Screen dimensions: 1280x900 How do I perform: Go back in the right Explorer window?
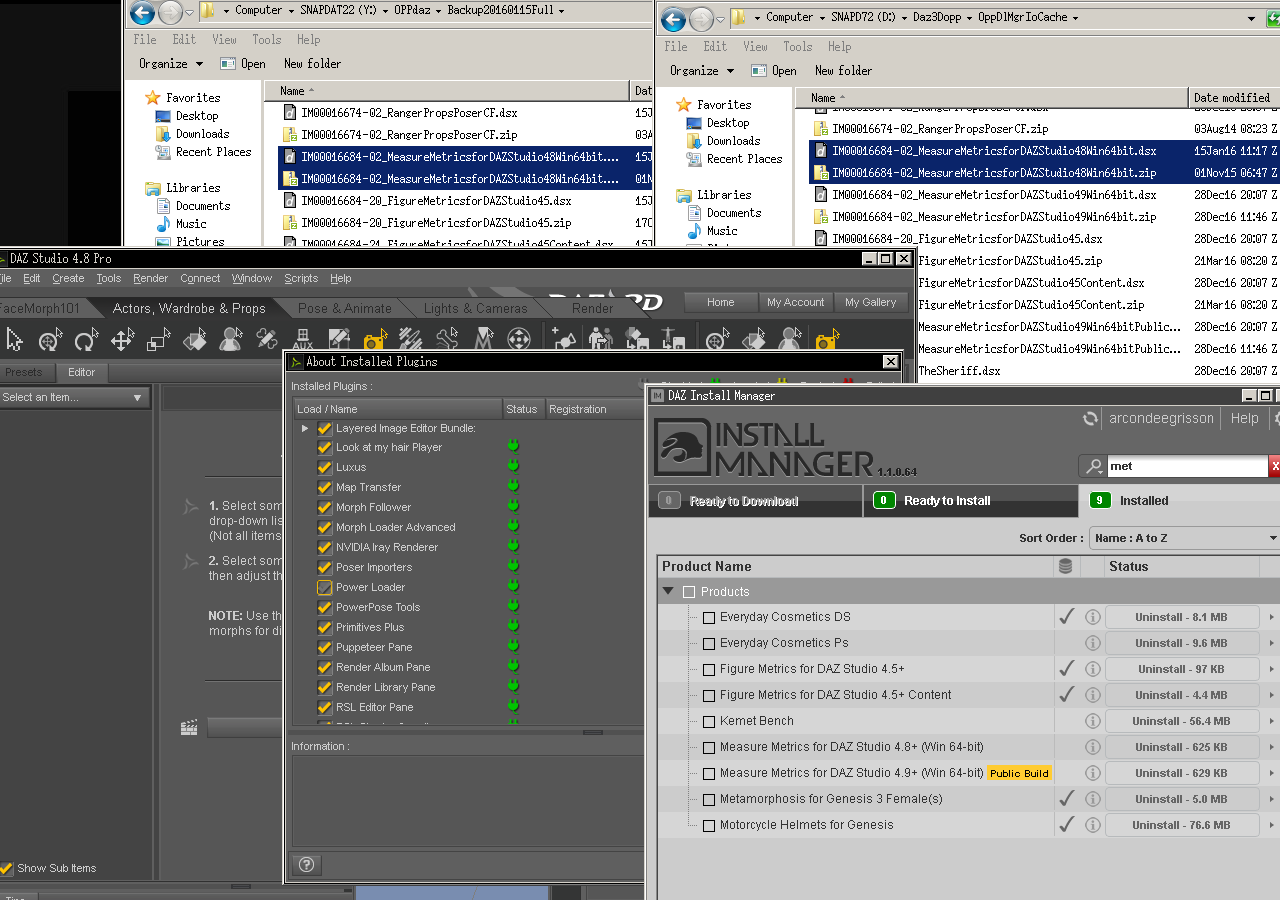pyautogui.click(x=674, y=18)
